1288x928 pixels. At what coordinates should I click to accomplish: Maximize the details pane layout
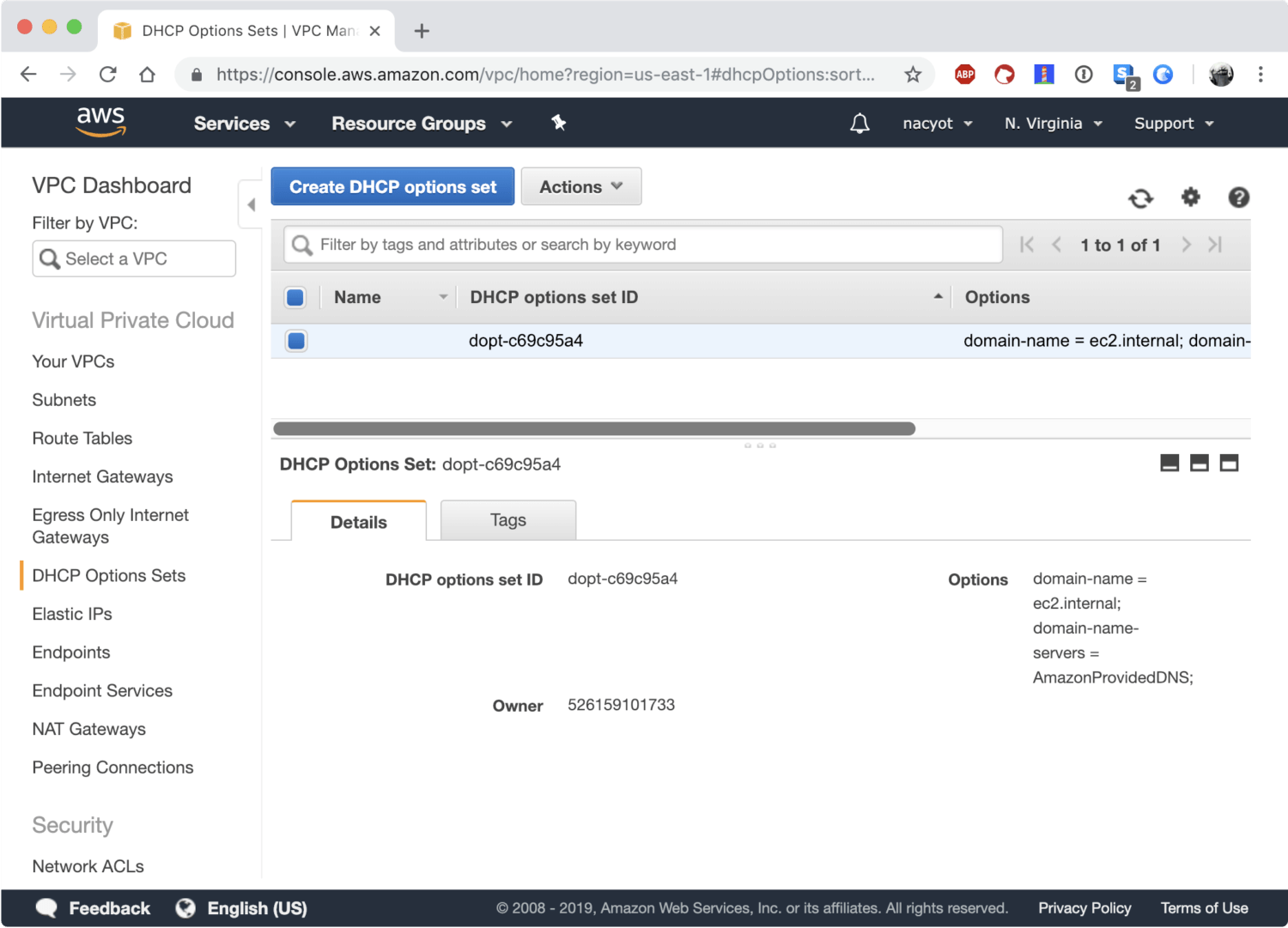(1230, 464)
